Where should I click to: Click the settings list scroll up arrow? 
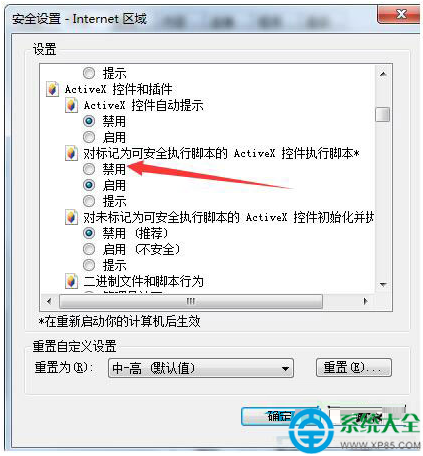pyautogui.click(x=383, y=74)
